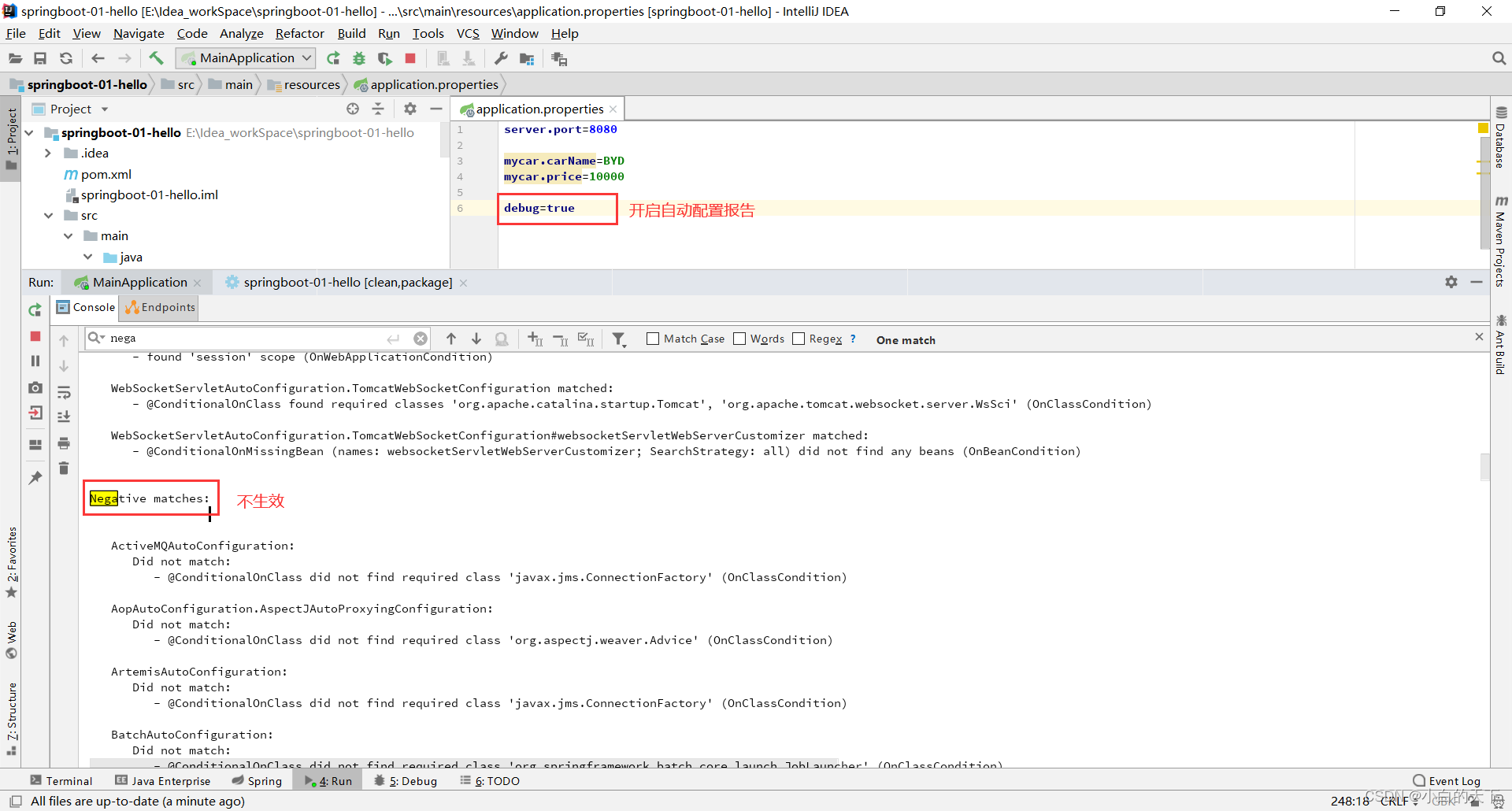This screenshot has width=1512, height=811.
Task: Click the locate target icon in Project panel
Action: [x=353, y=109]
